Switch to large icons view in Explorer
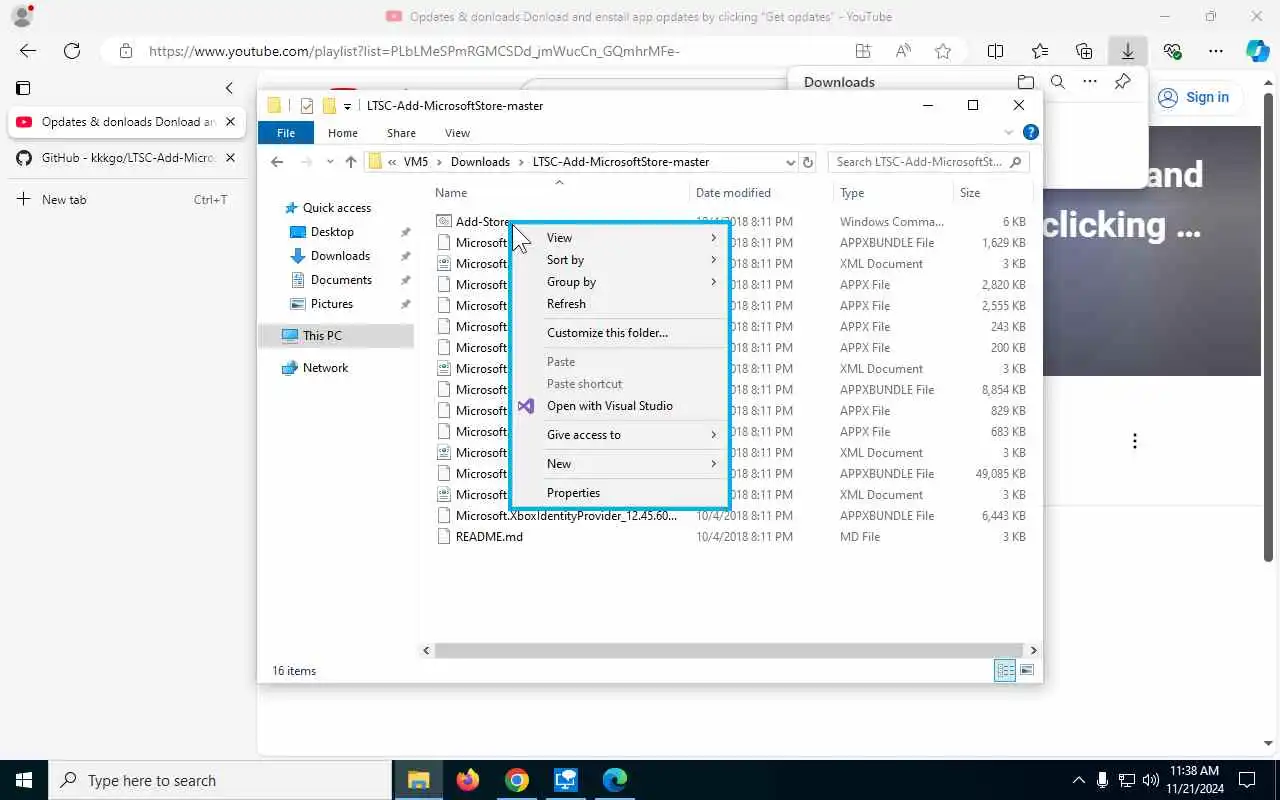The image size is (1280, 800). [1027, 671]
